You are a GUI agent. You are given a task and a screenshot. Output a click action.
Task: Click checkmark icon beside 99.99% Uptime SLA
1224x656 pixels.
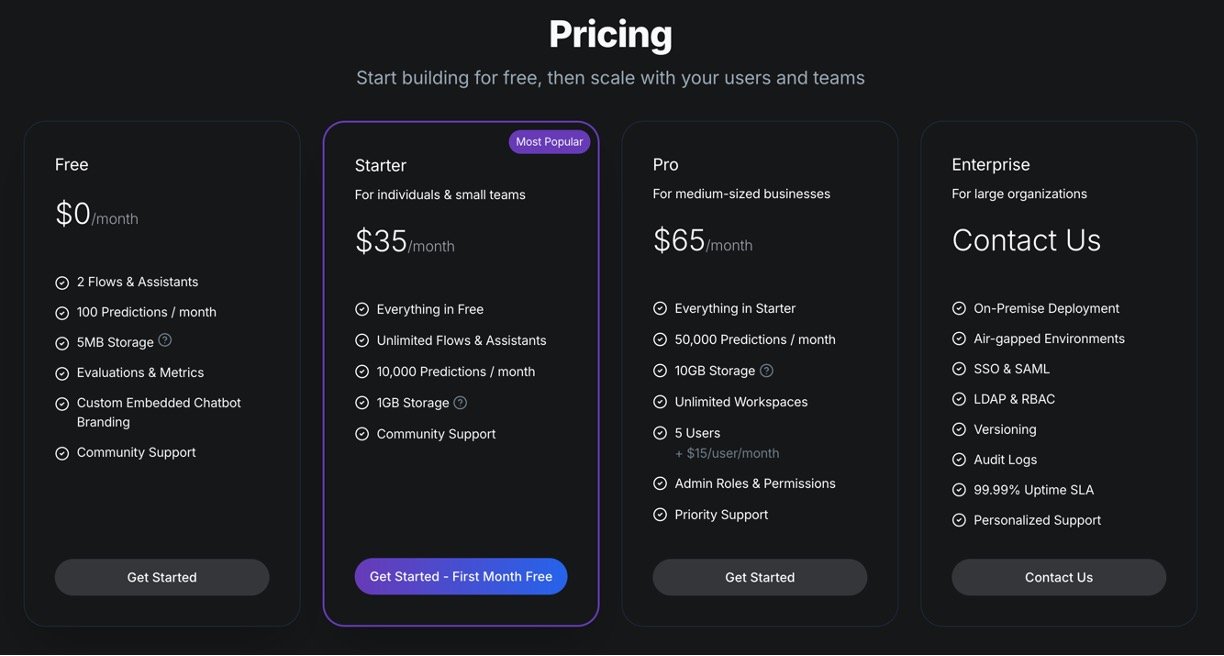click(959, 490)
